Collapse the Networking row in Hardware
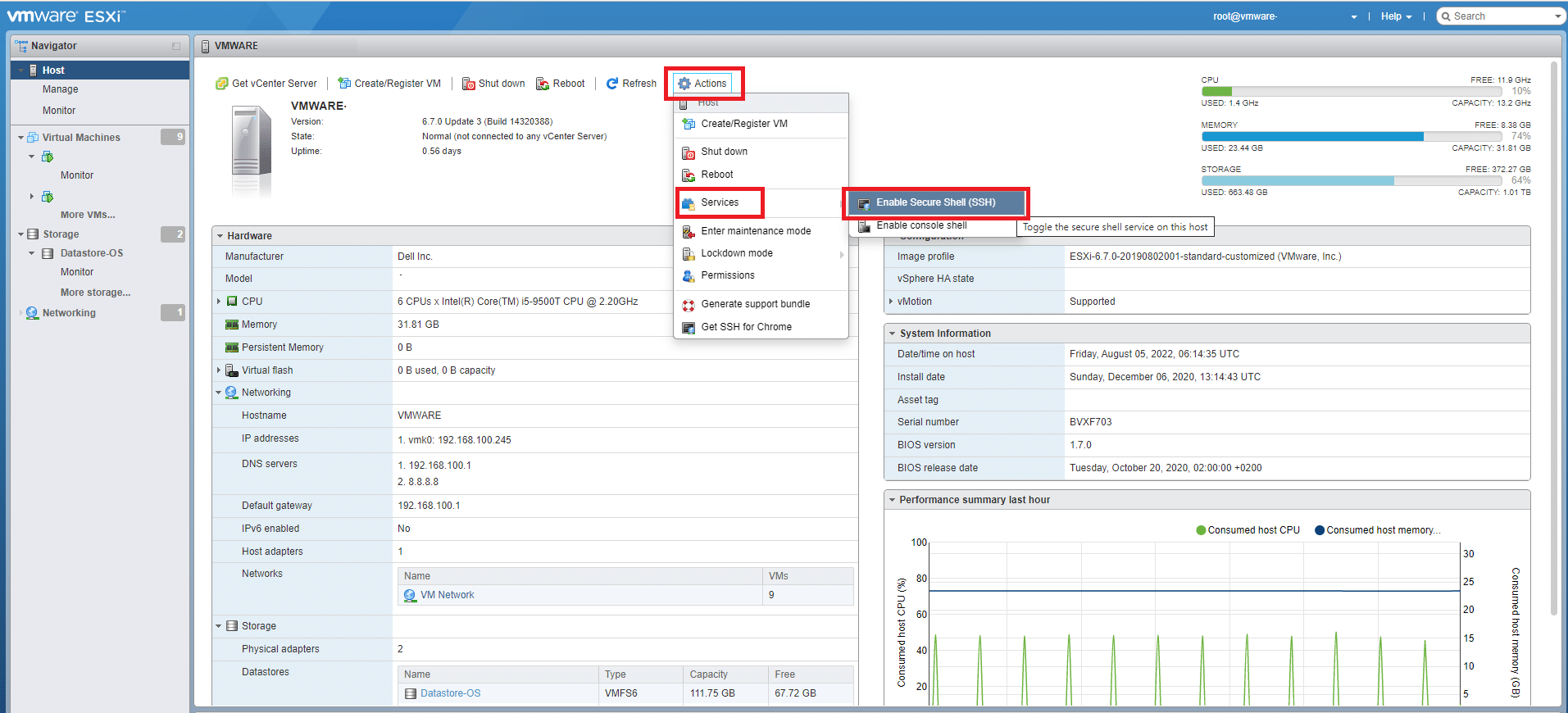 pos(219,393)
